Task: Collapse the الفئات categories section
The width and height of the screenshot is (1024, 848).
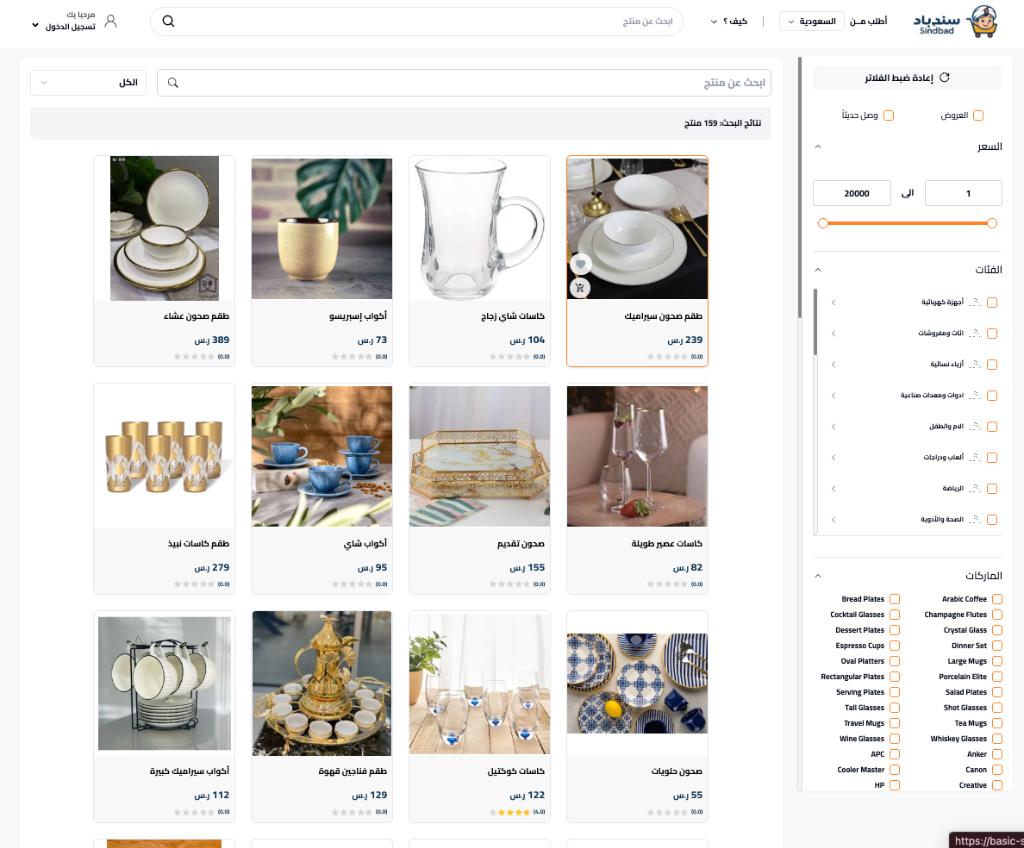Action: (818, 269)
